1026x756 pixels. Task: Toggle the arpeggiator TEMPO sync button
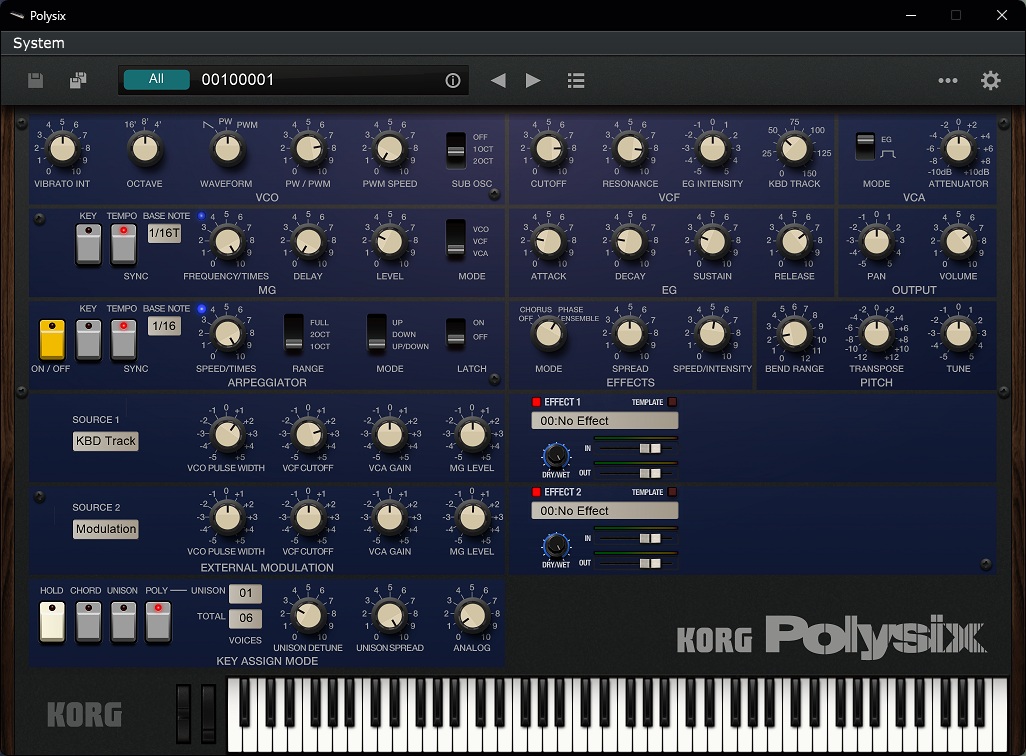pos(123,339)
